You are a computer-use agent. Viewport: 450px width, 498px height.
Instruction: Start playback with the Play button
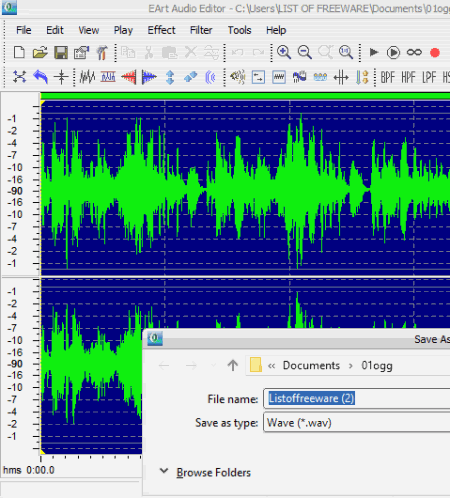tap(374, 52)
